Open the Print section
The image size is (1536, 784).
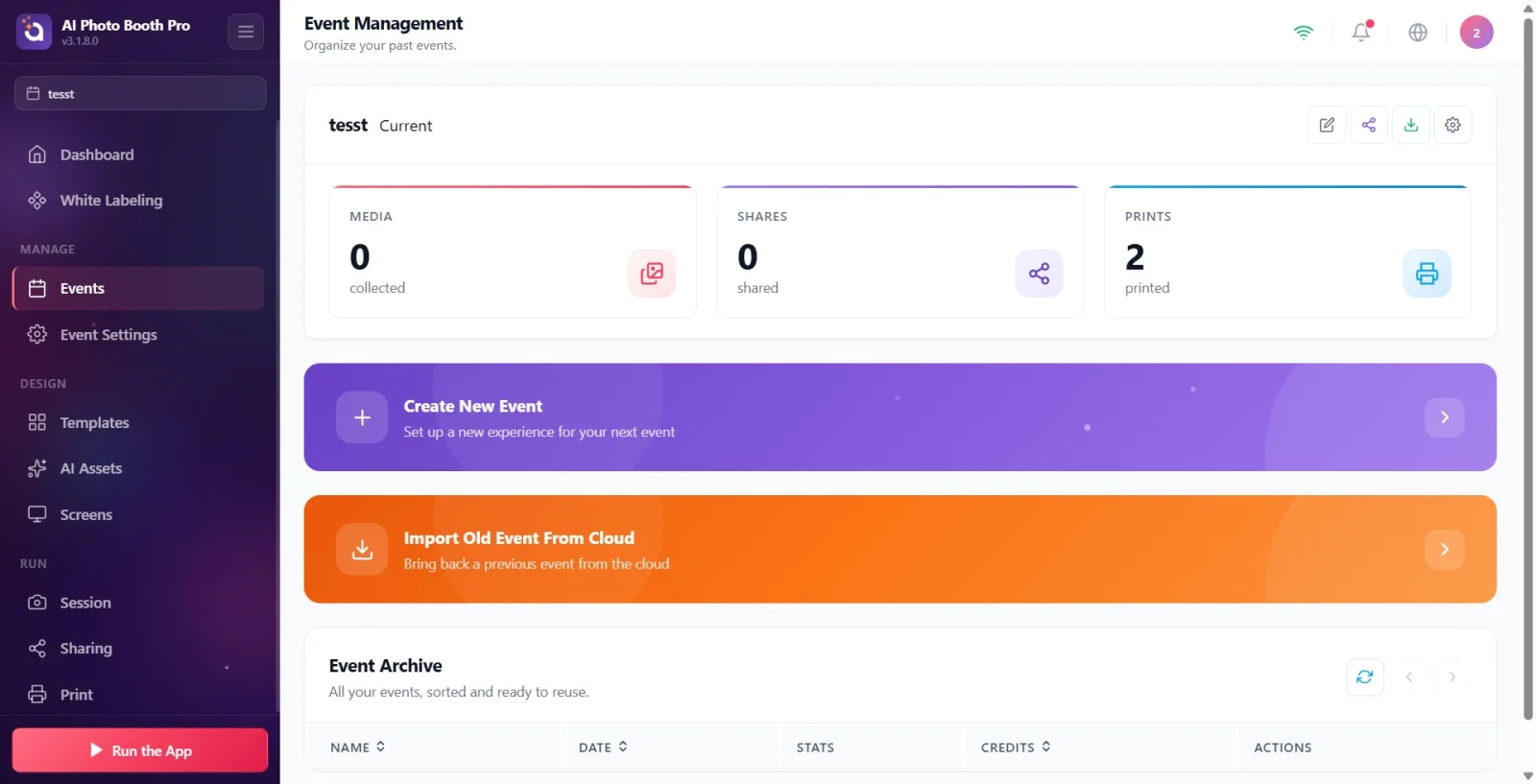click(x=138, y=695)
